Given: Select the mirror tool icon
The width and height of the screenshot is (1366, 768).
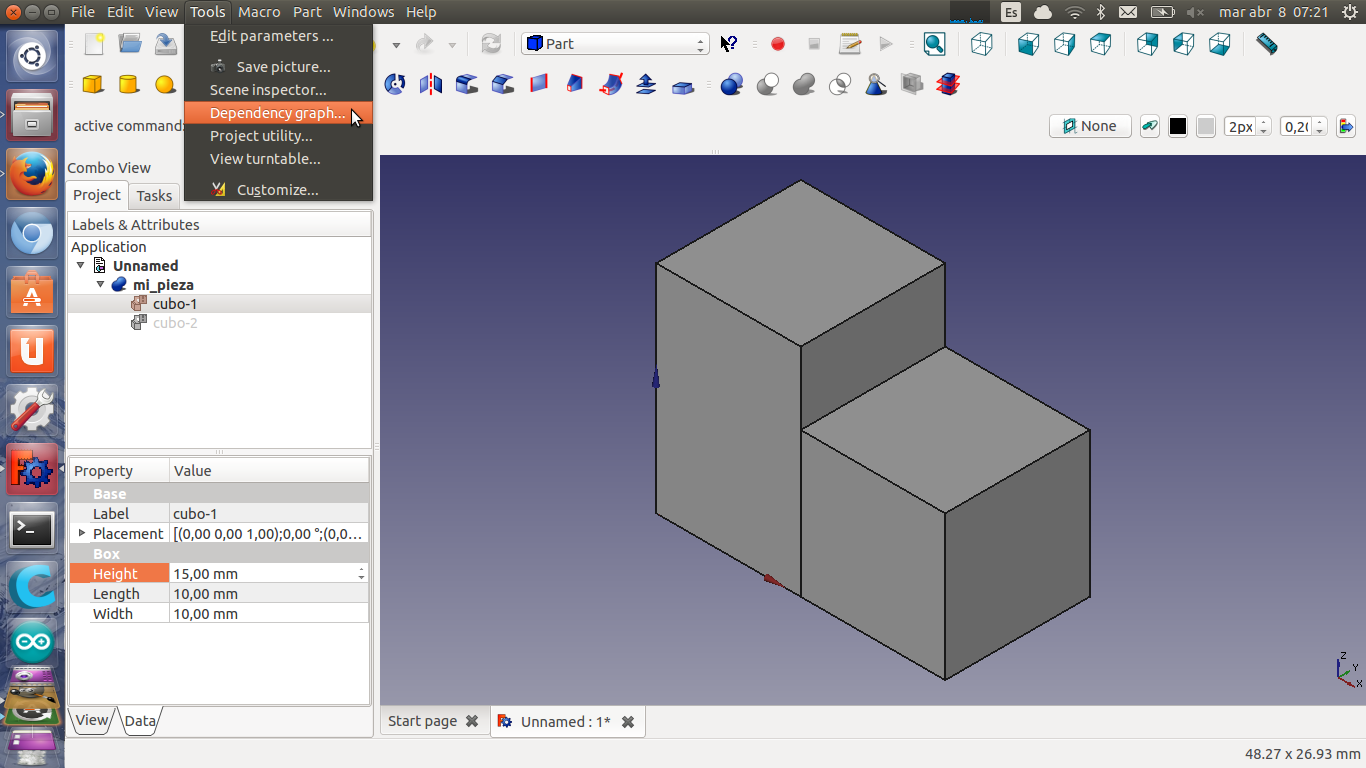Looking at the screenshot, I should 431,84.
